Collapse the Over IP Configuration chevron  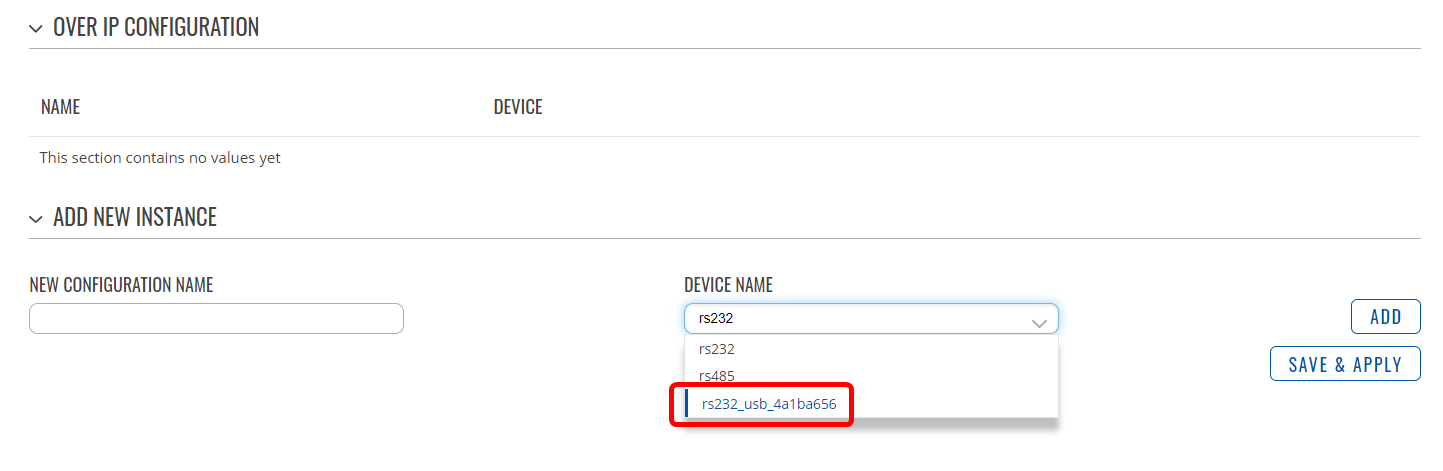[x=36, y=29]
